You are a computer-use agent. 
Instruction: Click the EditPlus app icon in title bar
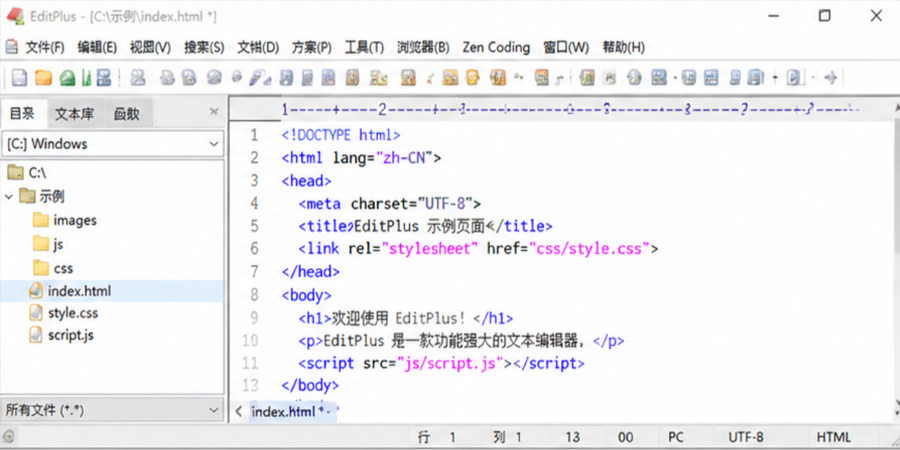14,16
